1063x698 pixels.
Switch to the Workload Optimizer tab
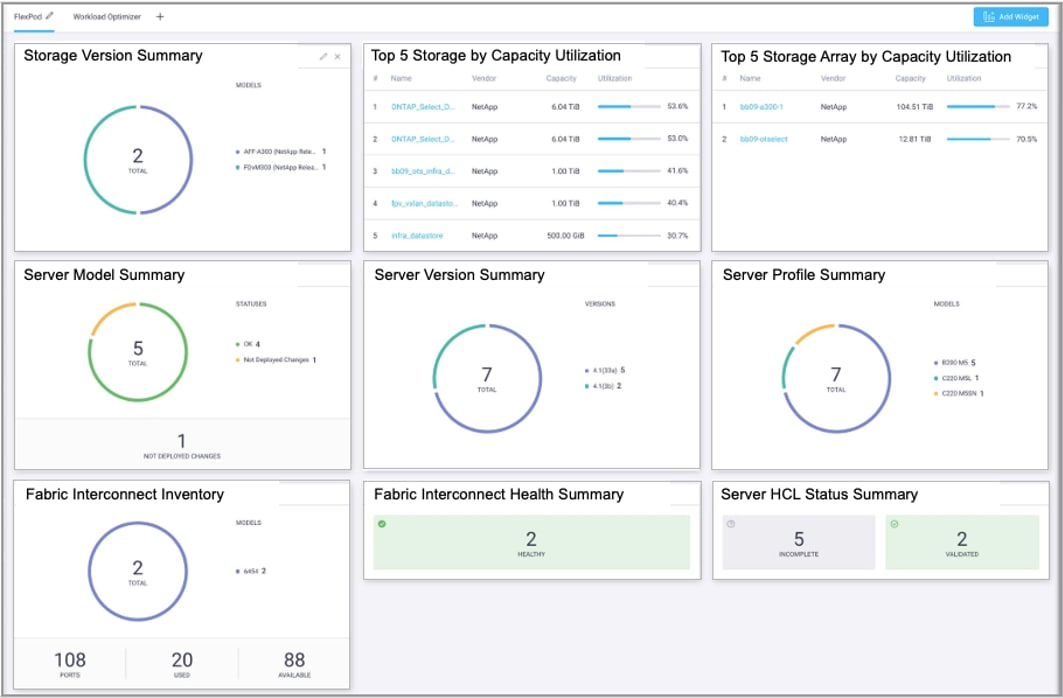point(107,17)
